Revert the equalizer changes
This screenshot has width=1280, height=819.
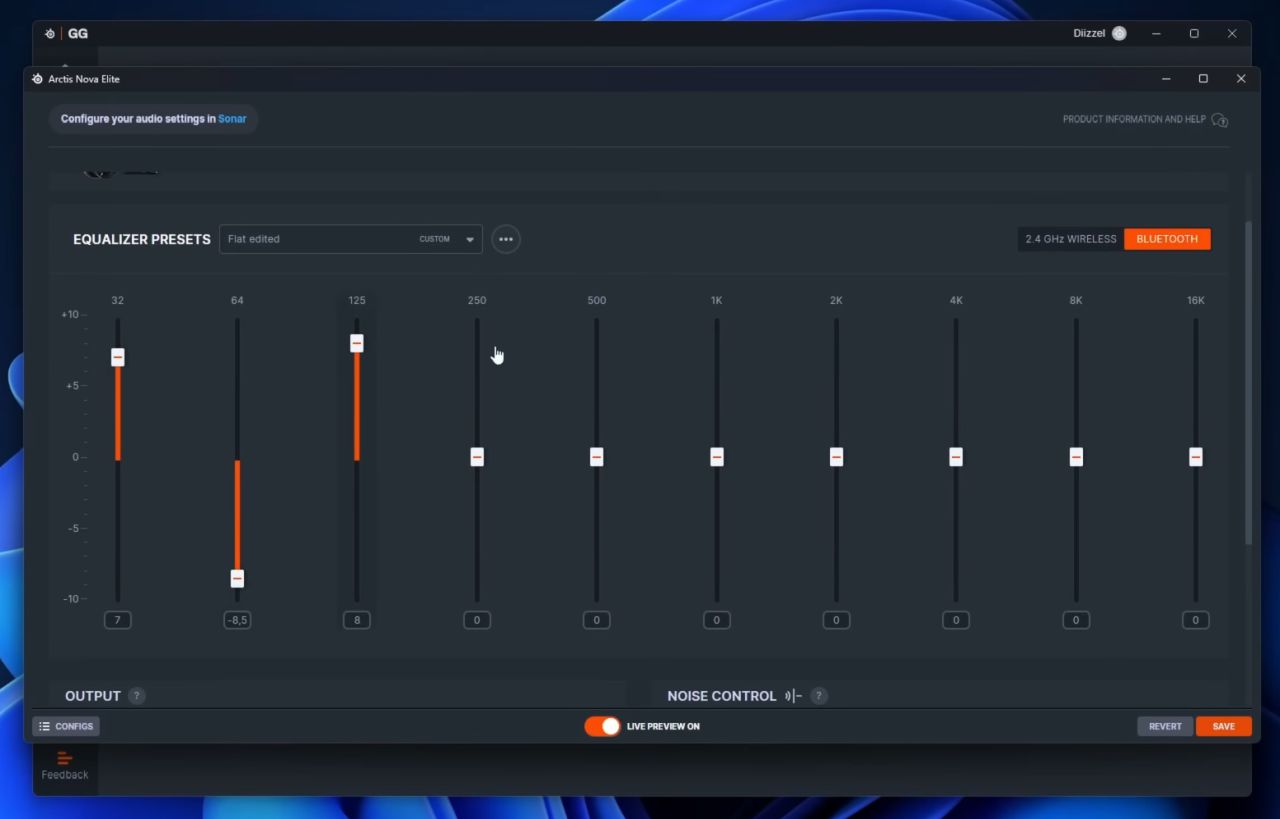(x=1164, y=726)
